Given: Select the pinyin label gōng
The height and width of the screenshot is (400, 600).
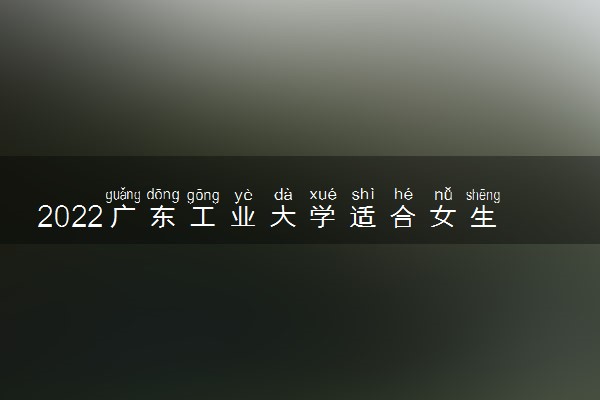Looking at the screenshot, I should (x=203, y=196).
